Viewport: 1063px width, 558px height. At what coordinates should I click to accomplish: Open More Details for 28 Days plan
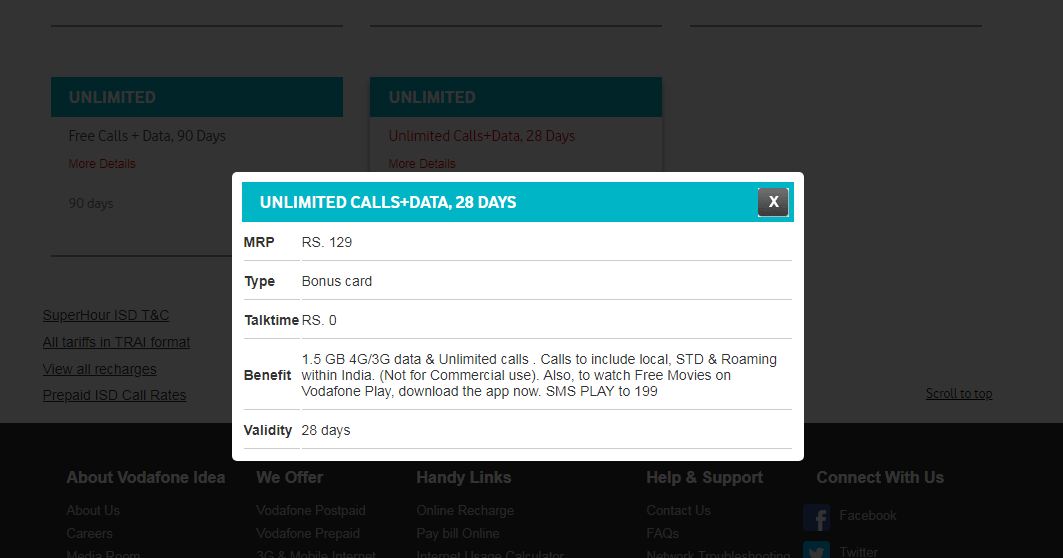(x=422, y=164)
